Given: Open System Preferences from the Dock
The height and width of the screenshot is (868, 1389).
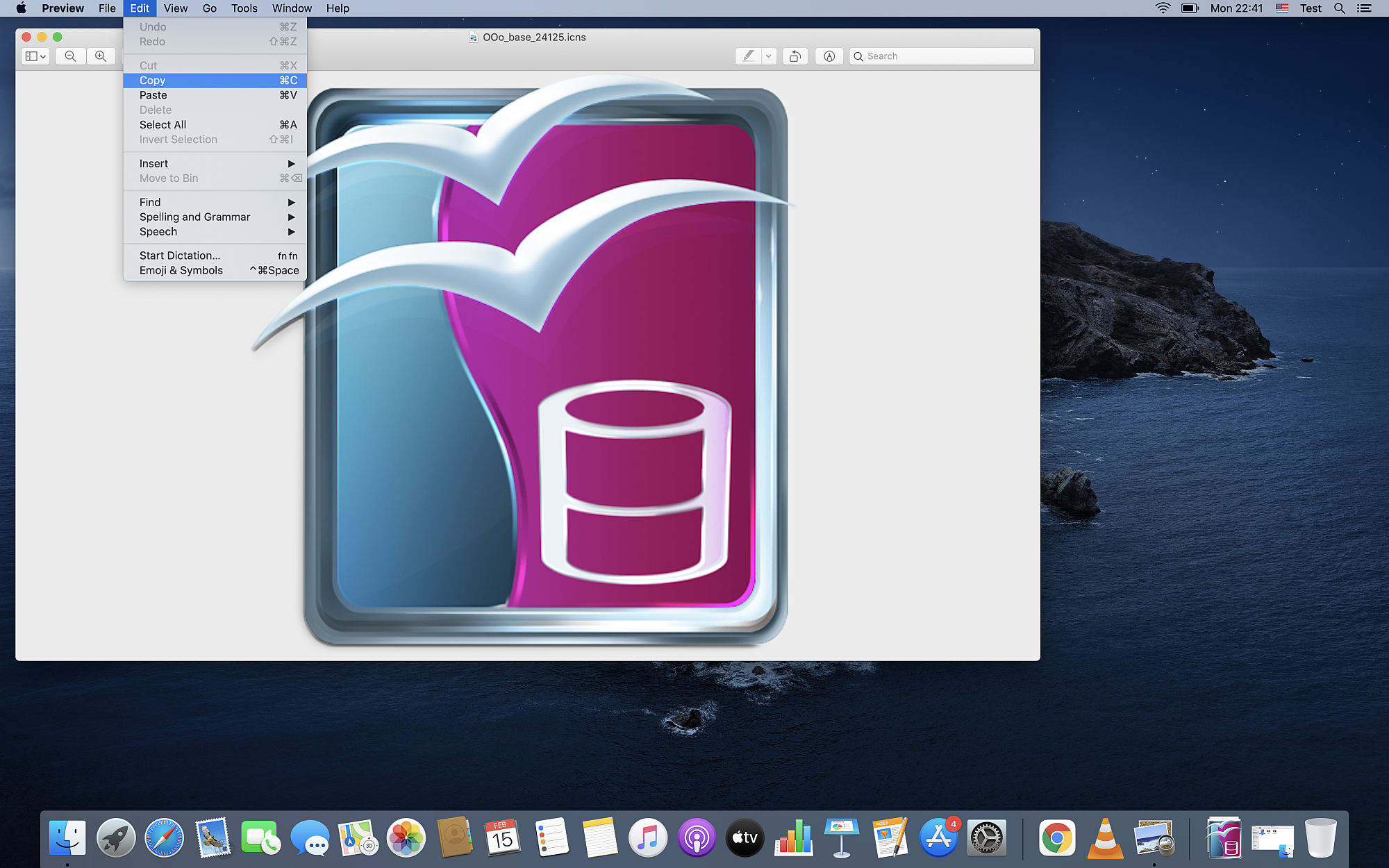Looking at the screenshot, I should click(987, 837).
